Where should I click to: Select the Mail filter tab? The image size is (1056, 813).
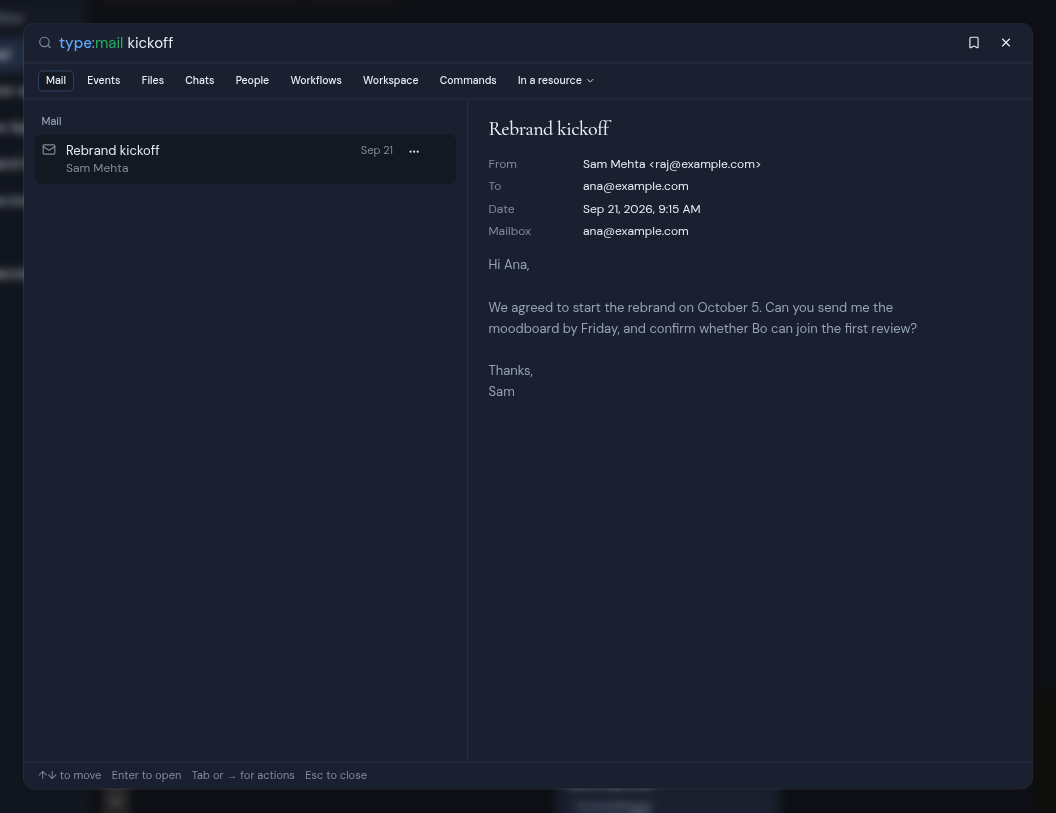[x=56, y=80]
